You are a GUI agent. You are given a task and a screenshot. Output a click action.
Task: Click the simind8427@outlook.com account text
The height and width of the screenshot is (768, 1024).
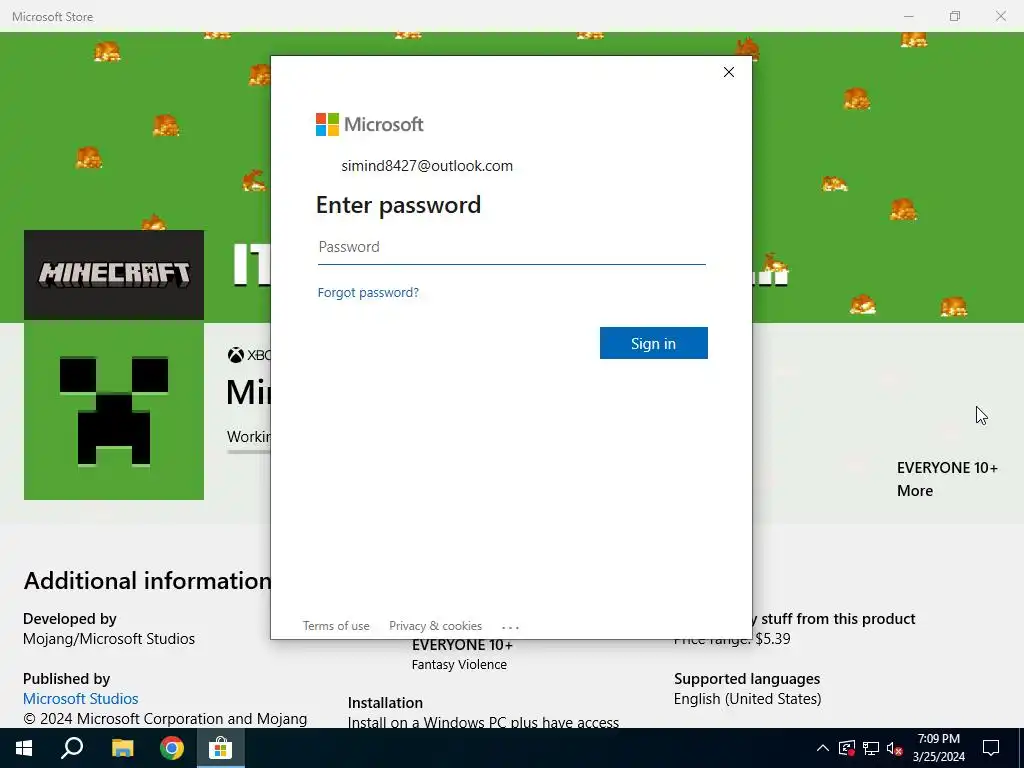[427, 166]
